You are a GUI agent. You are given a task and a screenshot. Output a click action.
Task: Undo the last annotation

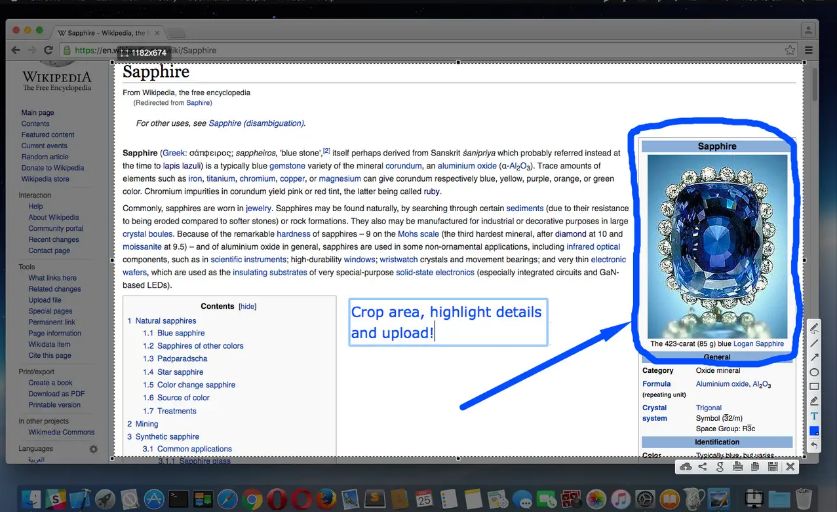coord(814,445)
